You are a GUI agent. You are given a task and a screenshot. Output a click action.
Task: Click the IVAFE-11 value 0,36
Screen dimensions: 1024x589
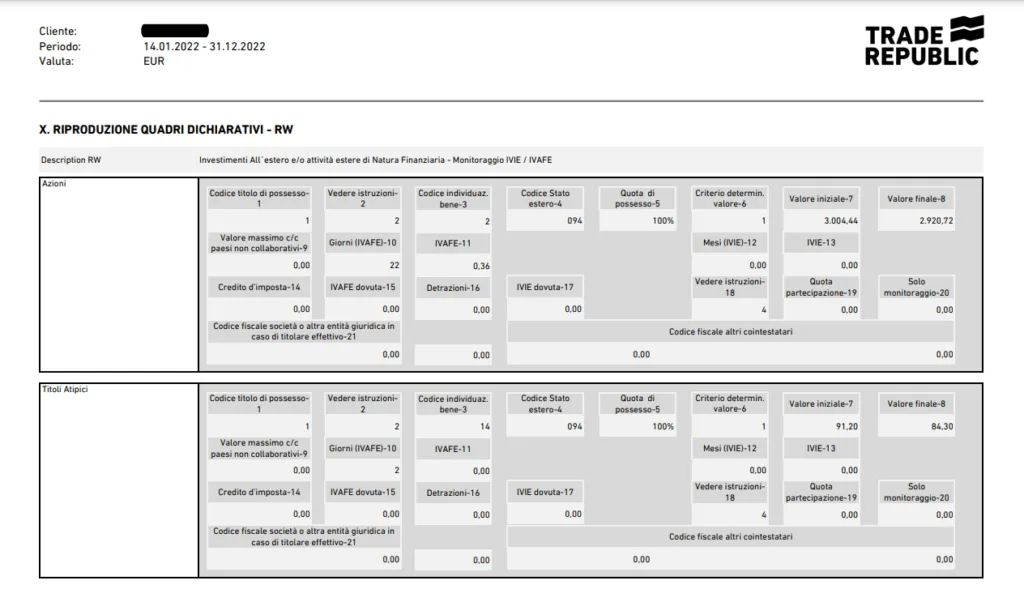point(481,266)
